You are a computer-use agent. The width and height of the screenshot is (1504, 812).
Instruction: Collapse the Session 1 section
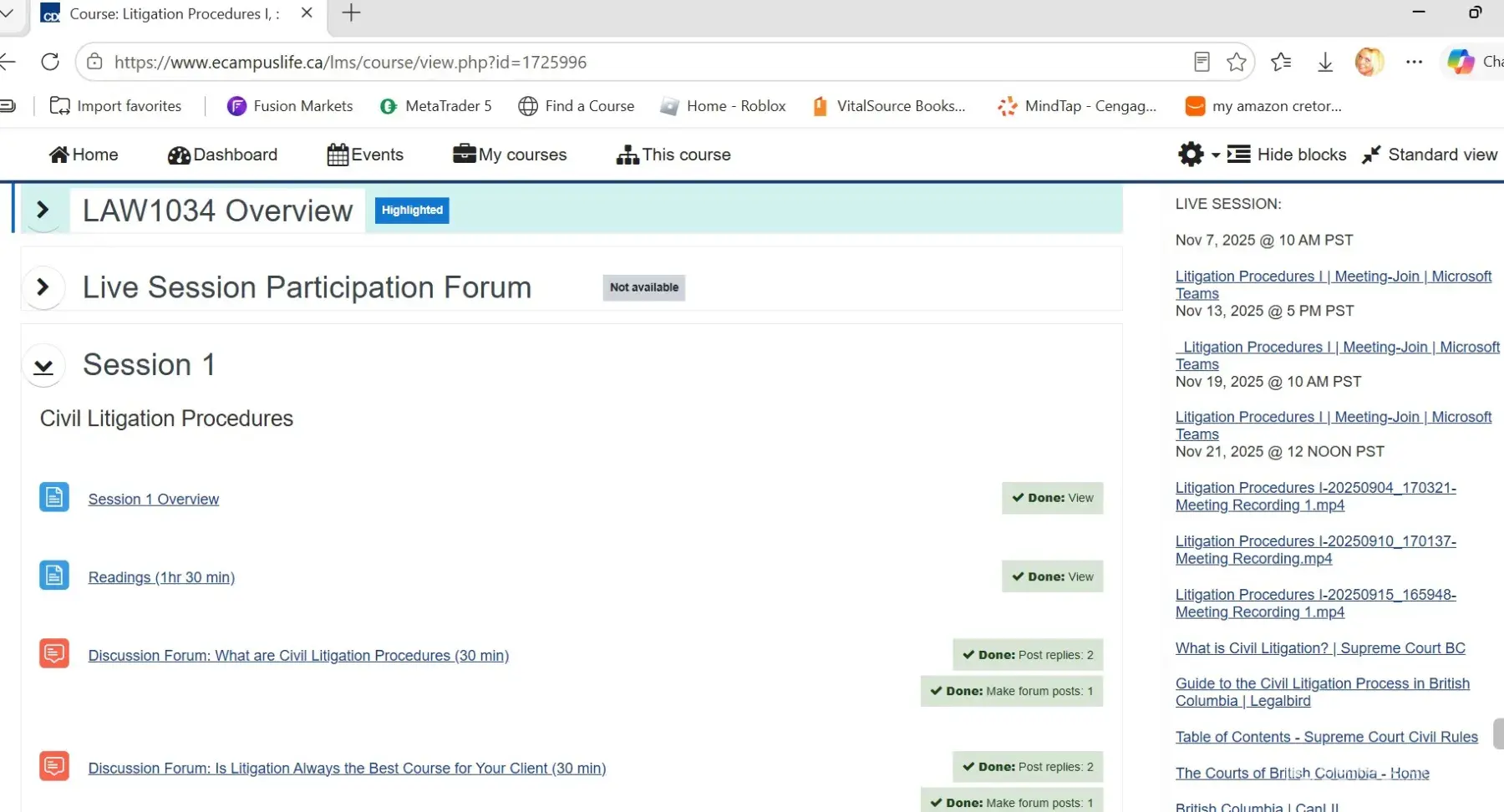[x=43, y=366]
